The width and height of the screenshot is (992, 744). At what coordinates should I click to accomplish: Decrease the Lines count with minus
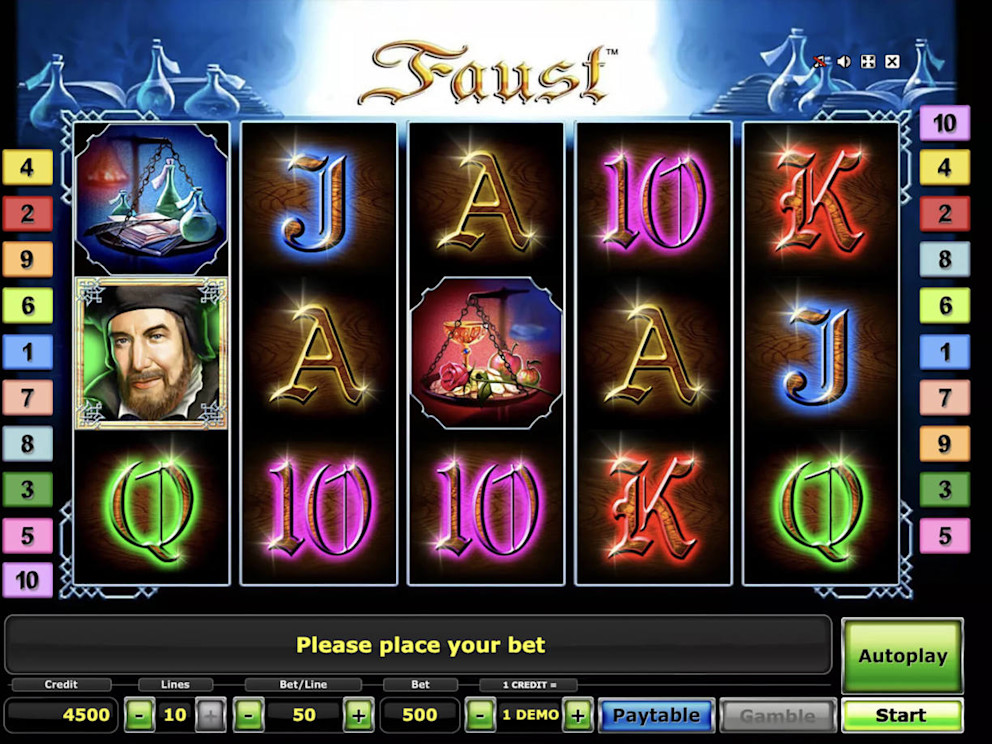[139, 715]
